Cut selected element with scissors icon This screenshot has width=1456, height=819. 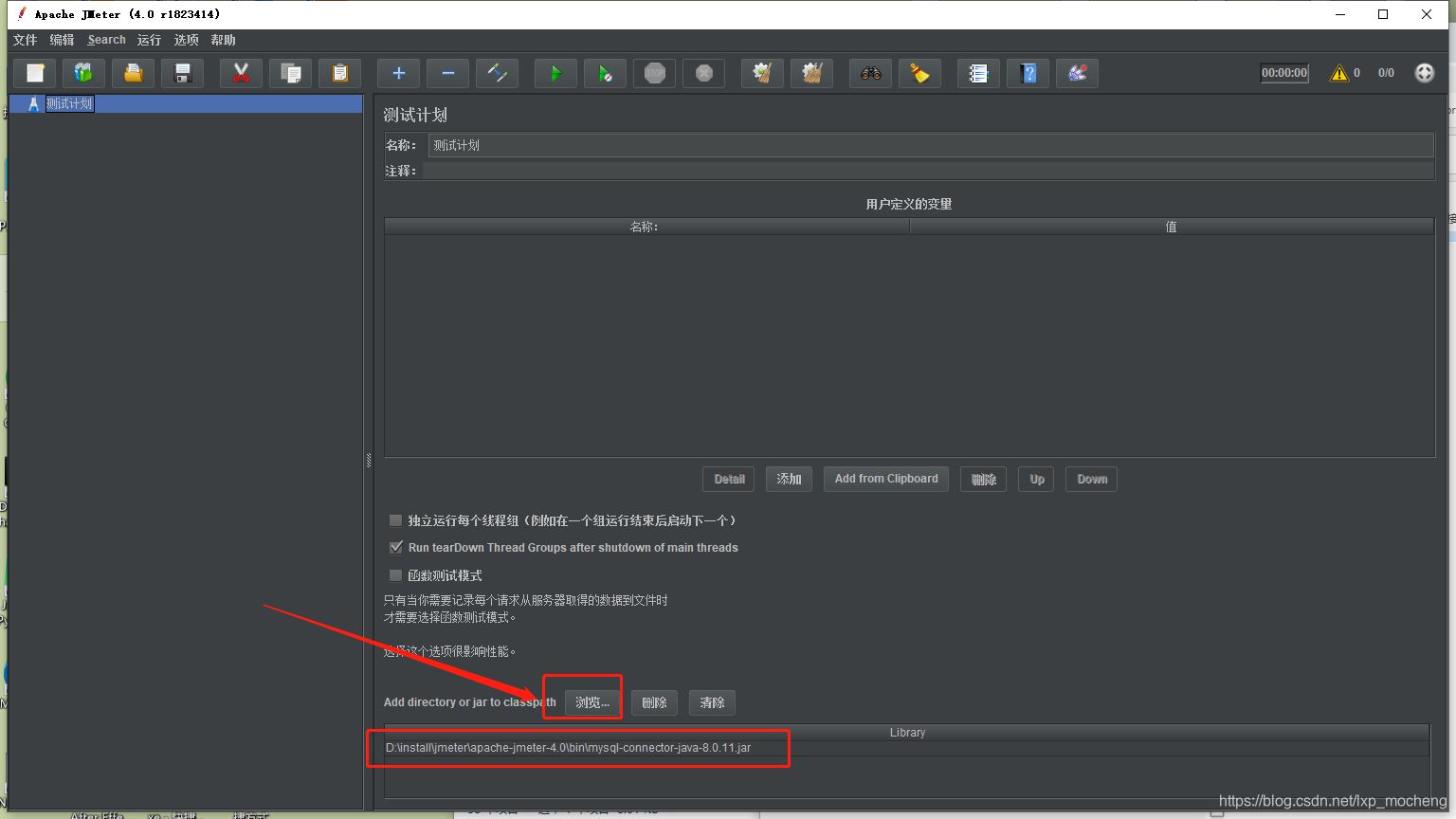point(242,73)
